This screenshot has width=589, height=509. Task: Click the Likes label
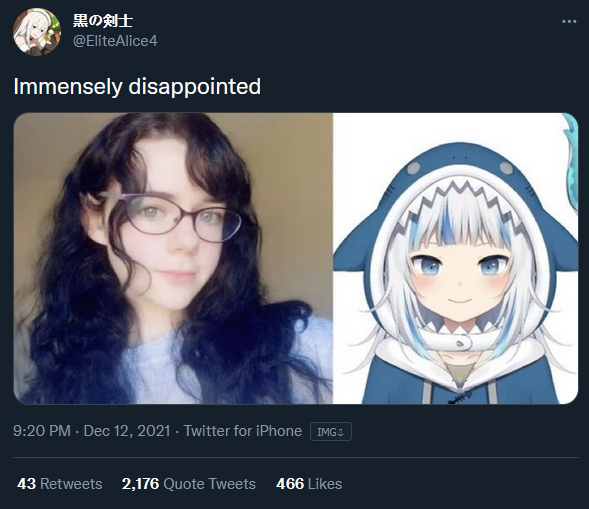325,484
